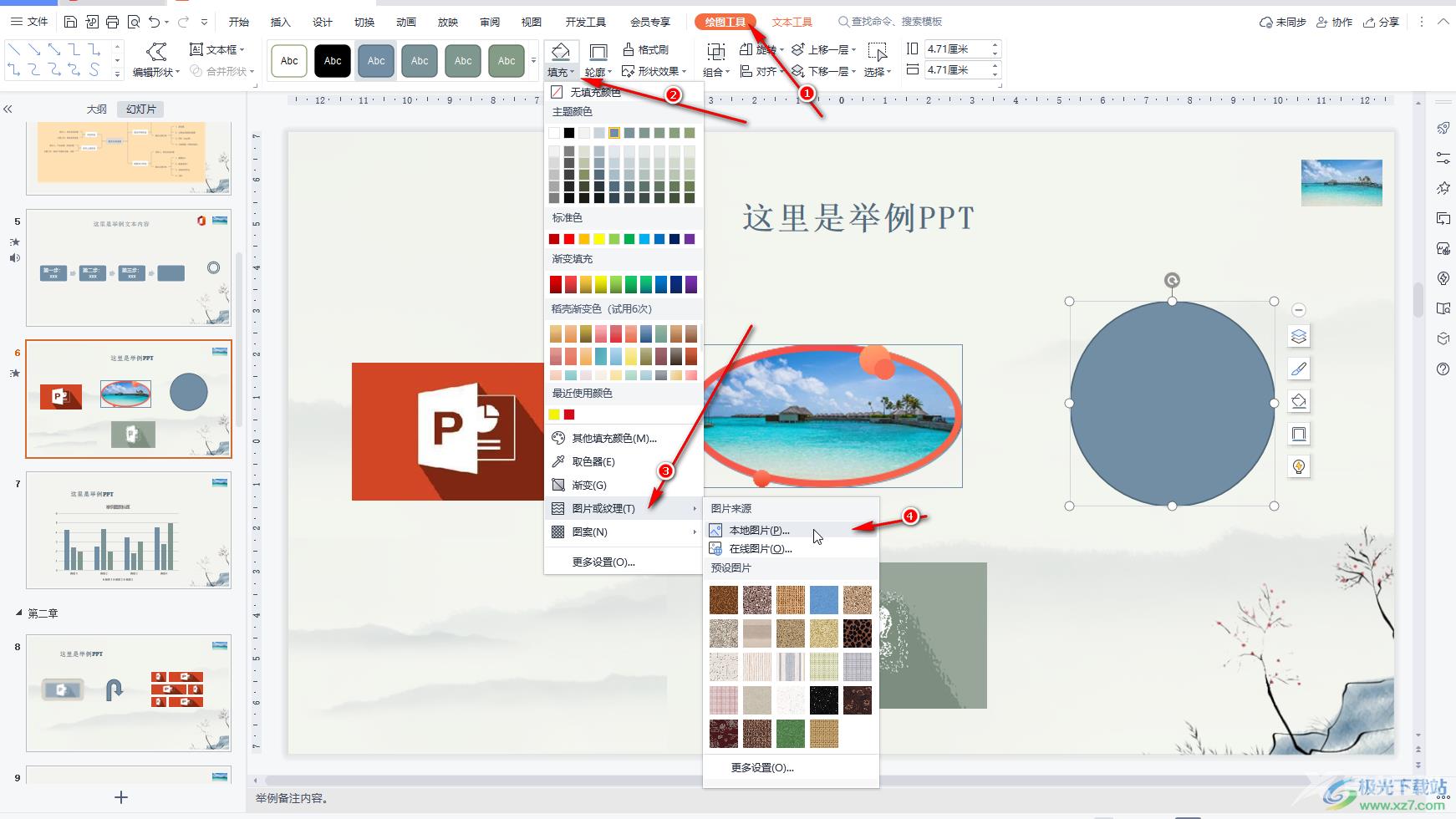This screenshot has width=1456, height=819.
Task: Click the 取色器 eyedropper icon in fill menu
Action: coord(558,461)
